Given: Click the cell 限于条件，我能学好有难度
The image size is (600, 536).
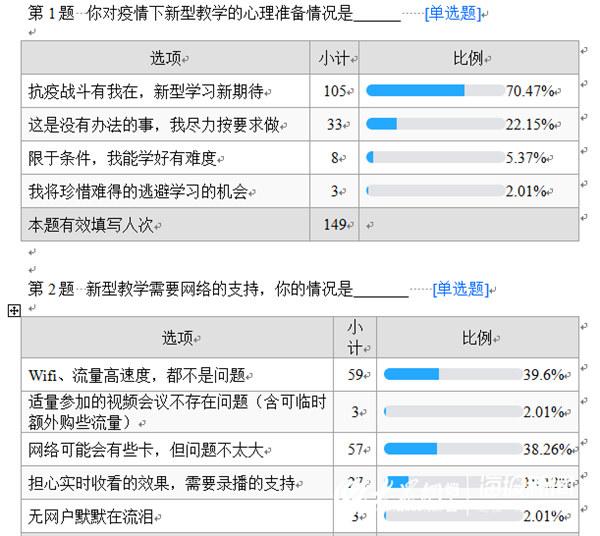Looking at the screenshot, I should (x=165, y=158).
